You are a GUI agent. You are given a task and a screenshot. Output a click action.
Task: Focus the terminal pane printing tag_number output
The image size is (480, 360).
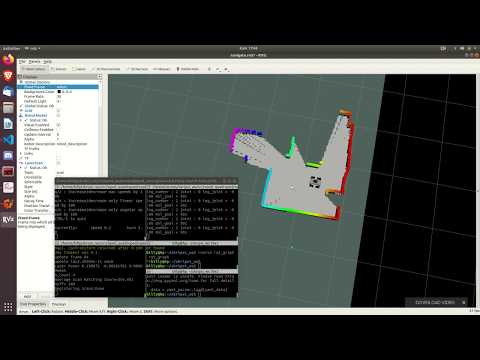(x=191, y=214)
